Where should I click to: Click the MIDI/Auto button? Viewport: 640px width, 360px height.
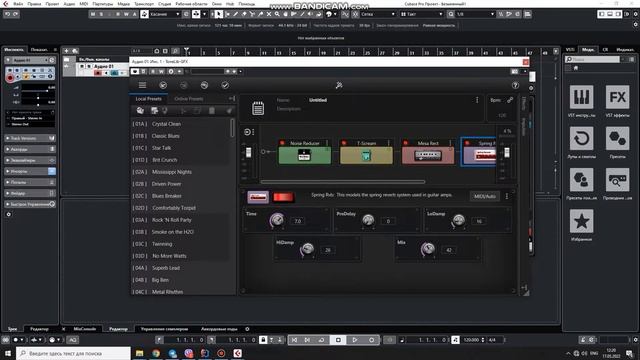[x=484, y=196]
